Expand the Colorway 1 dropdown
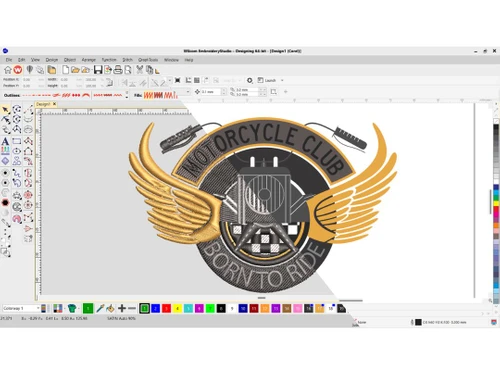The image size is (500, 375). tap(38, 308)
